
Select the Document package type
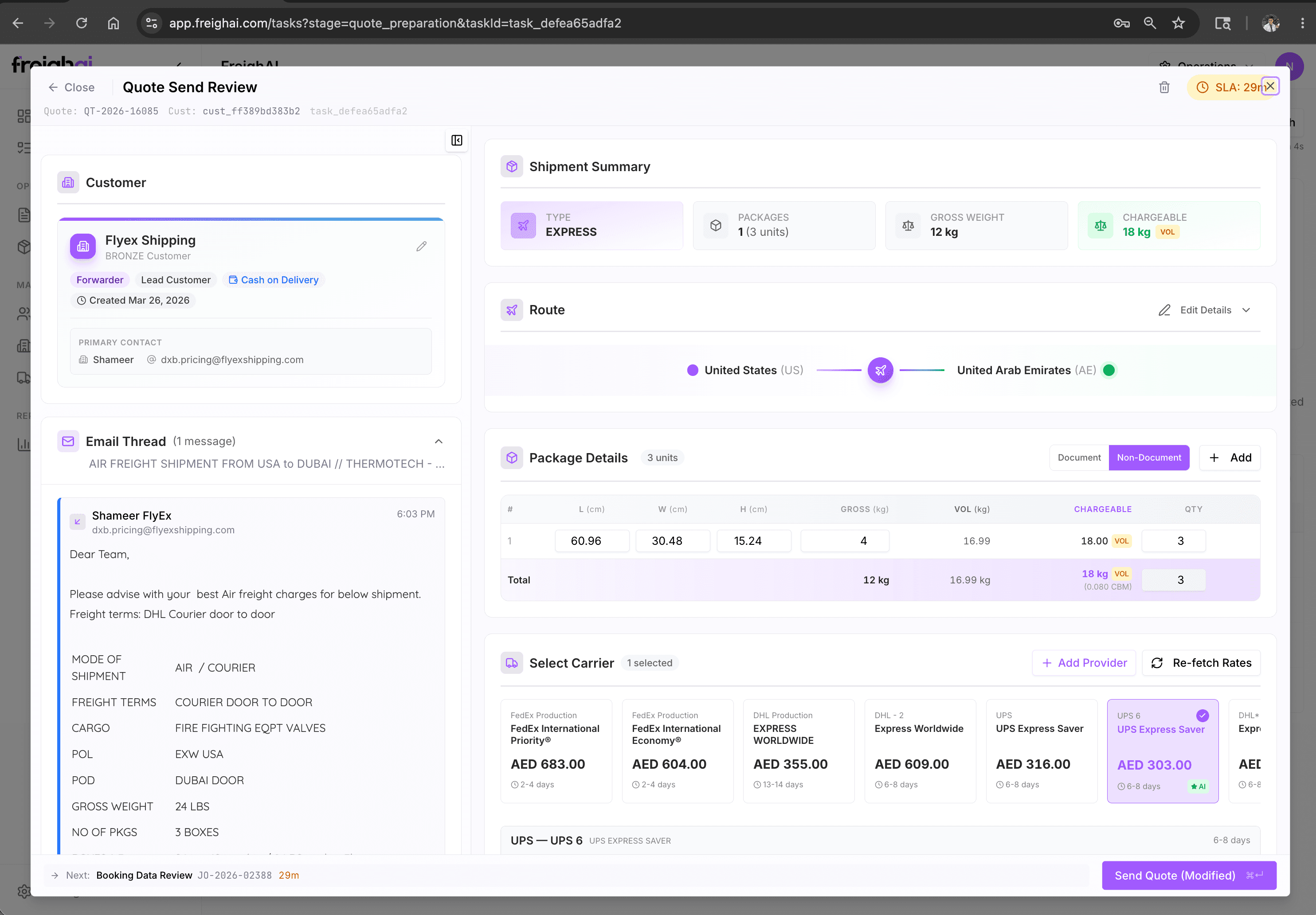click(x=1079, y=458)
